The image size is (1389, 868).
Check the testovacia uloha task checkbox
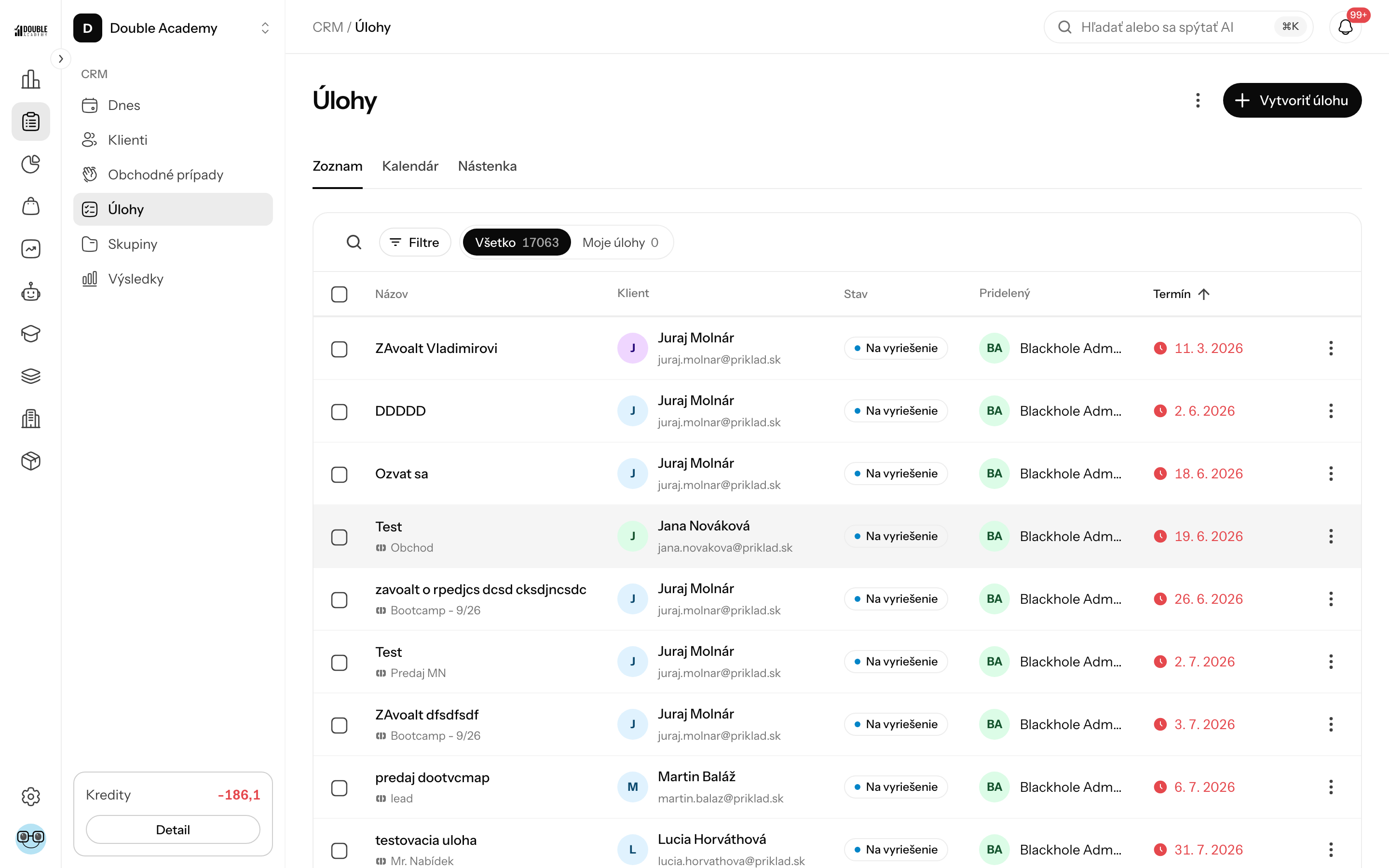pyautogui.click(x=339, y=850)
